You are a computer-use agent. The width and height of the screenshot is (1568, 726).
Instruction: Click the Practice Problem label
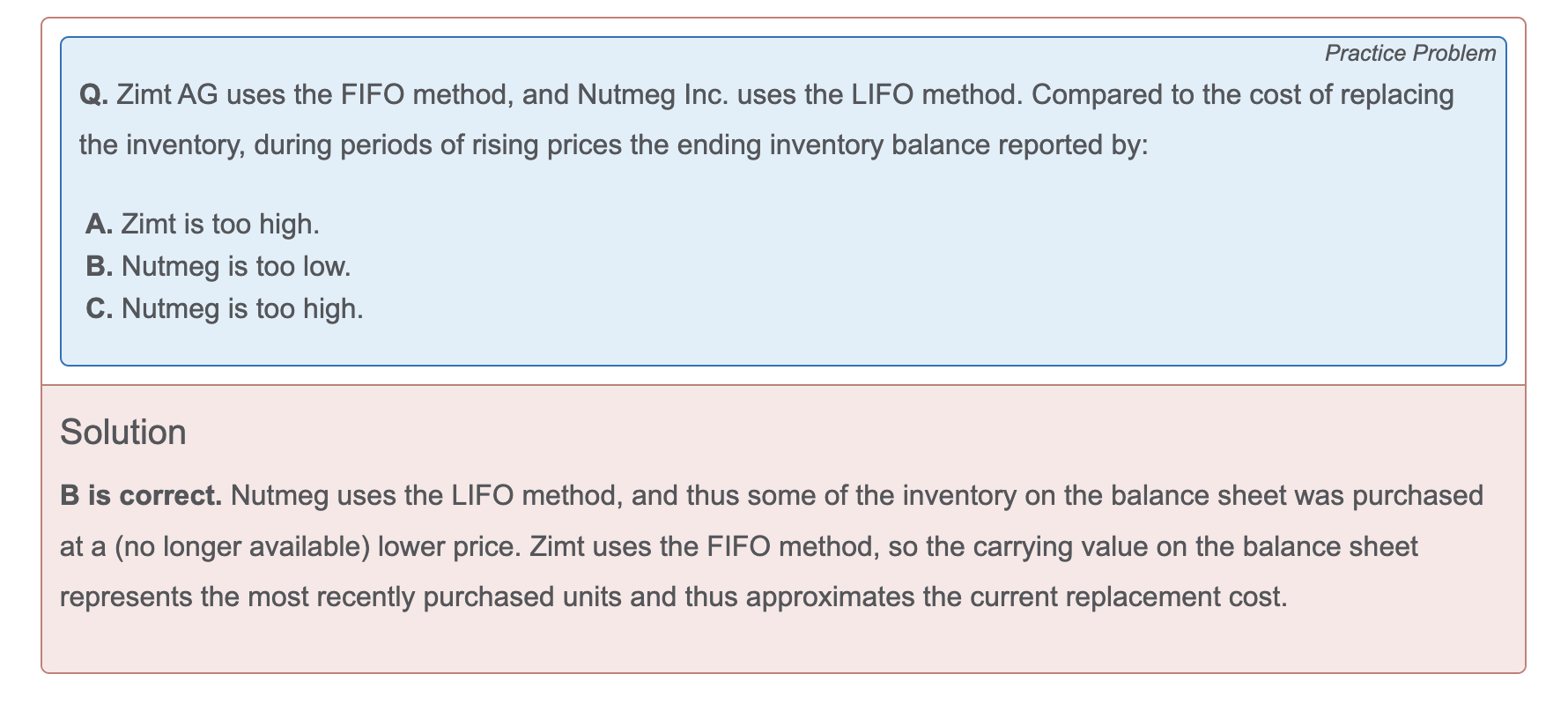(1410, 54)
